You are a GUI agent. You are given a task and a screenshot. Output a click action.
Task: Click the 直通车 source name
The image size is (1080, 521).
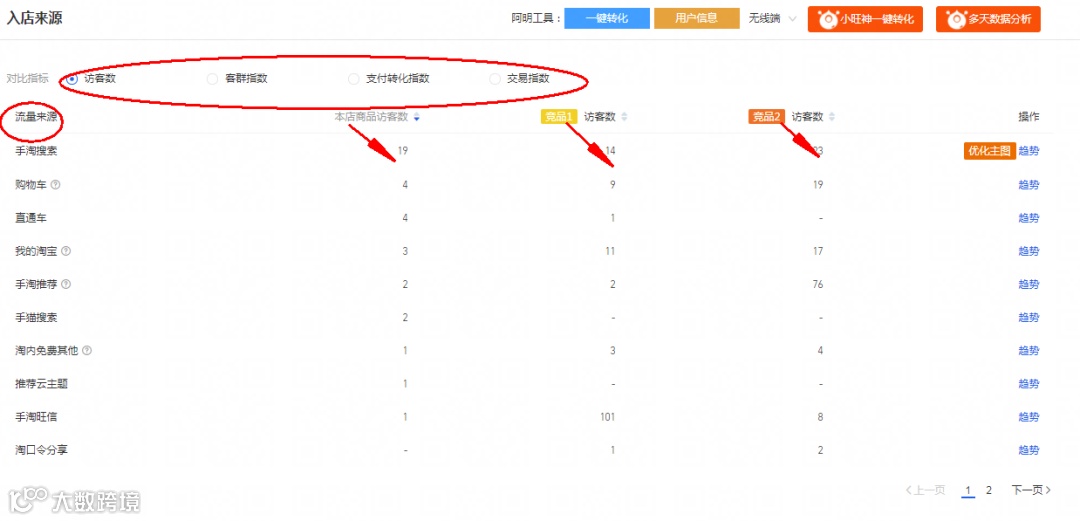coord(31,218)
